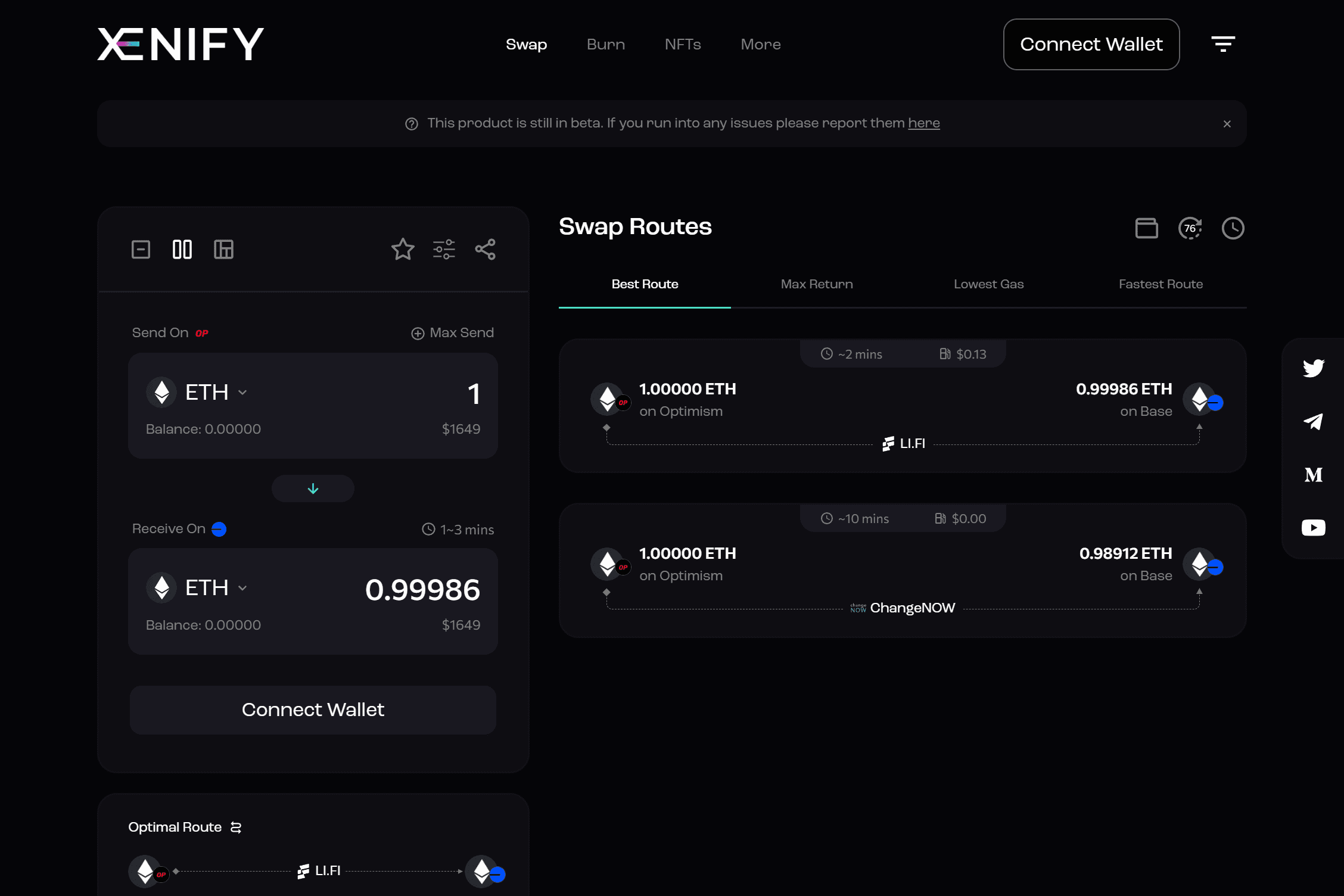
Task: Open the favorites star icon
Action: point(403,250)
